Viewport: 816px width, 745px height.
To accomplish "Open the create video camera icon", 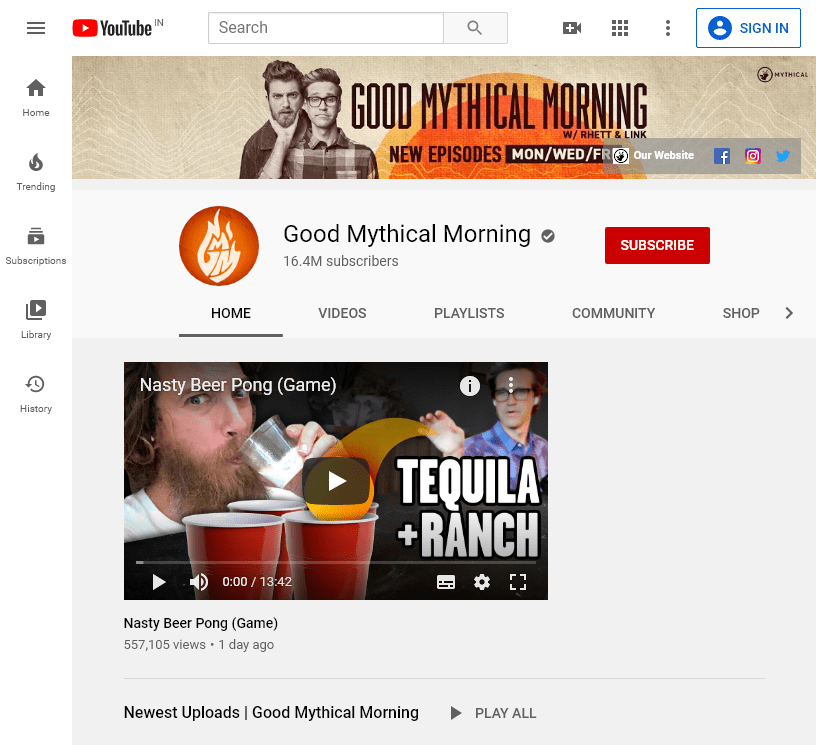I will [x=572, y=28].
